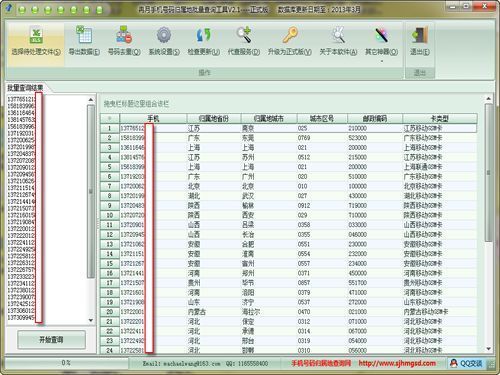Sort by the 卡类型 column header
The width and height of the screenshot is (500, 375).
[x=440, y=118]
